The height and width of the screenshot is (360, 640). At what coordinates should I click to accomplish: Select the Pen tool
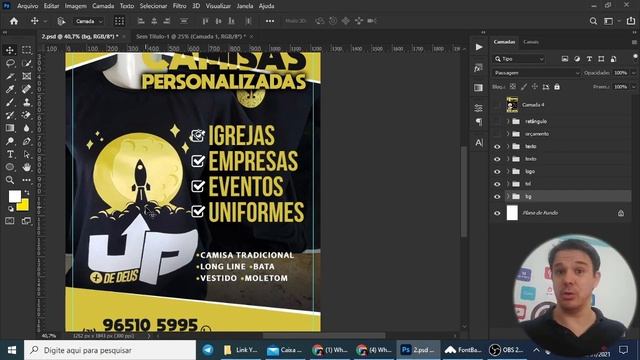pos(27,141)
